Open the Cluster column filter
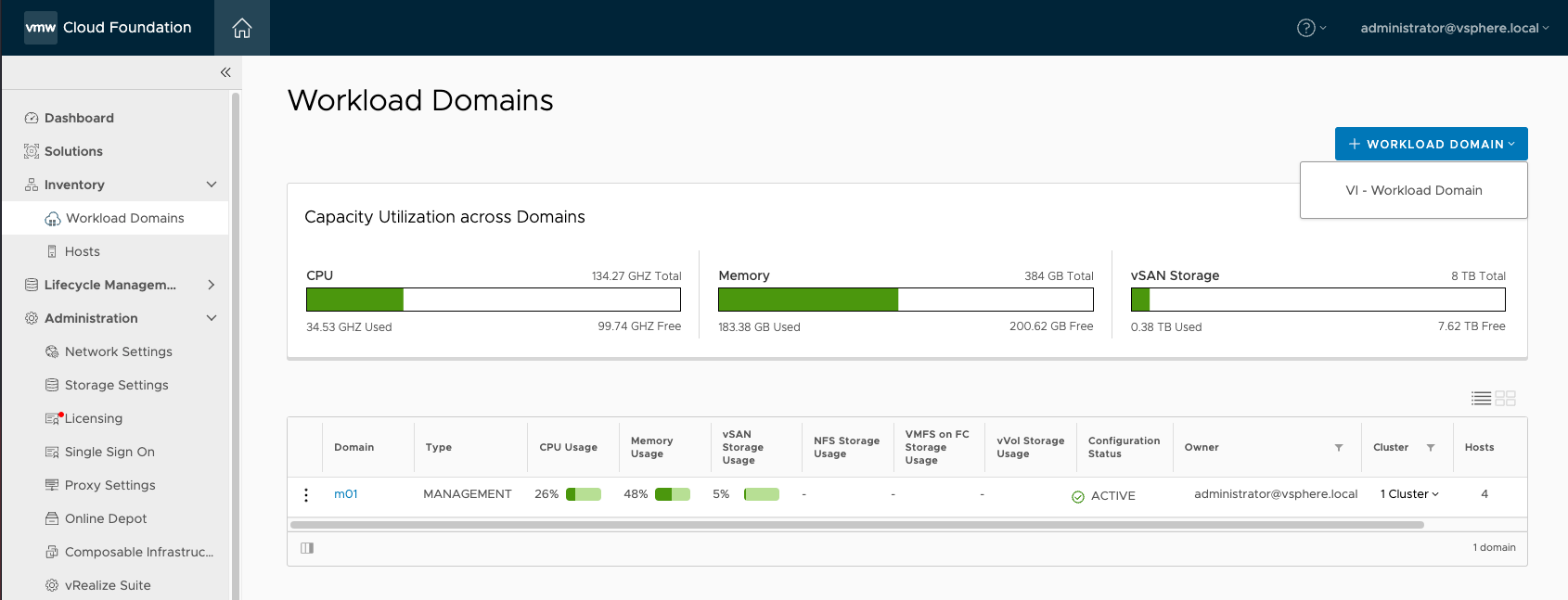Image resolution: width=1568 pixels, height=600 pixels. 1431,448
